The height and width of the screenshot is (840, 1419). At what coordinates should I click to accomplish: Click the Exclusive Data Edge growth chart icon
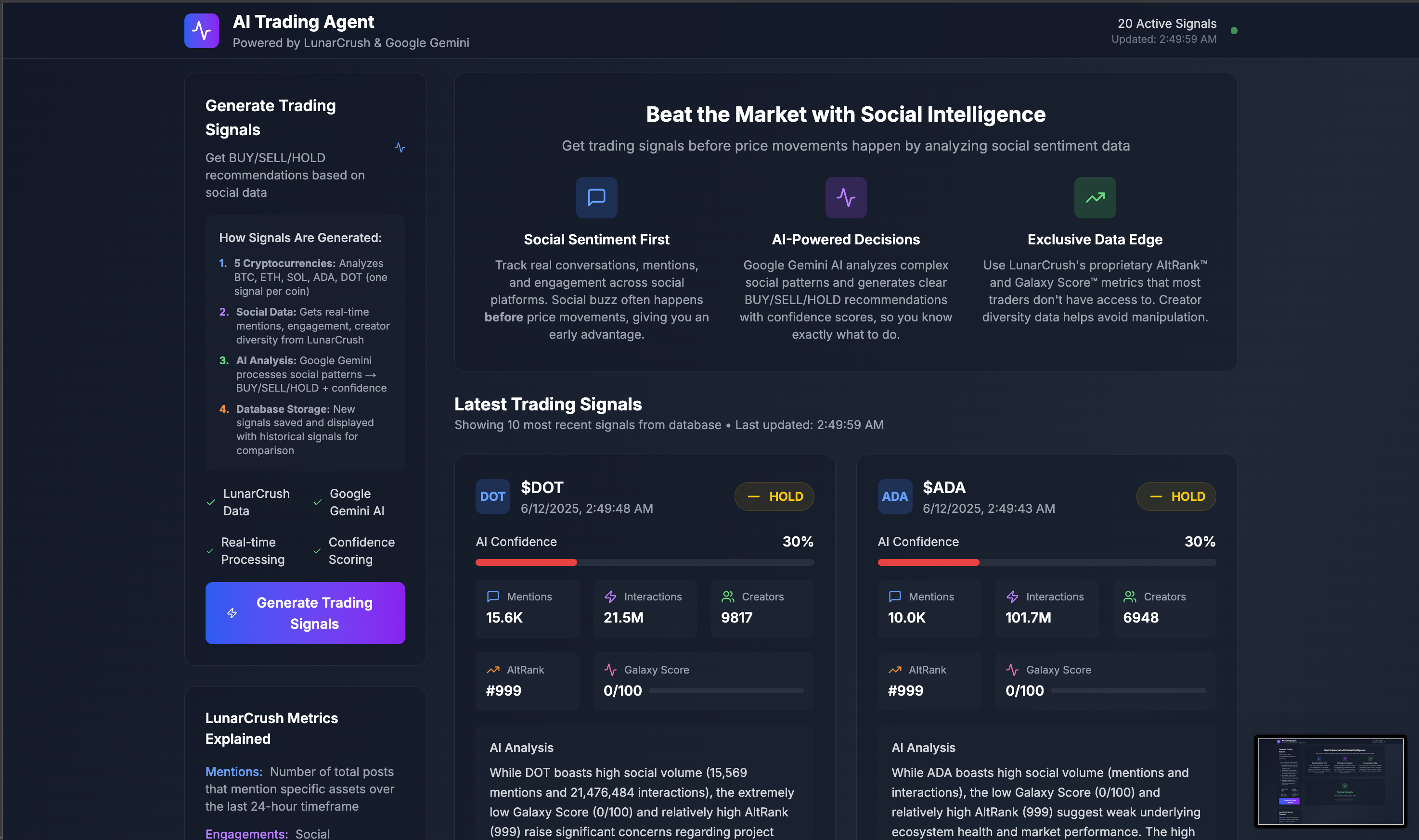click(x=1094, y=198)
